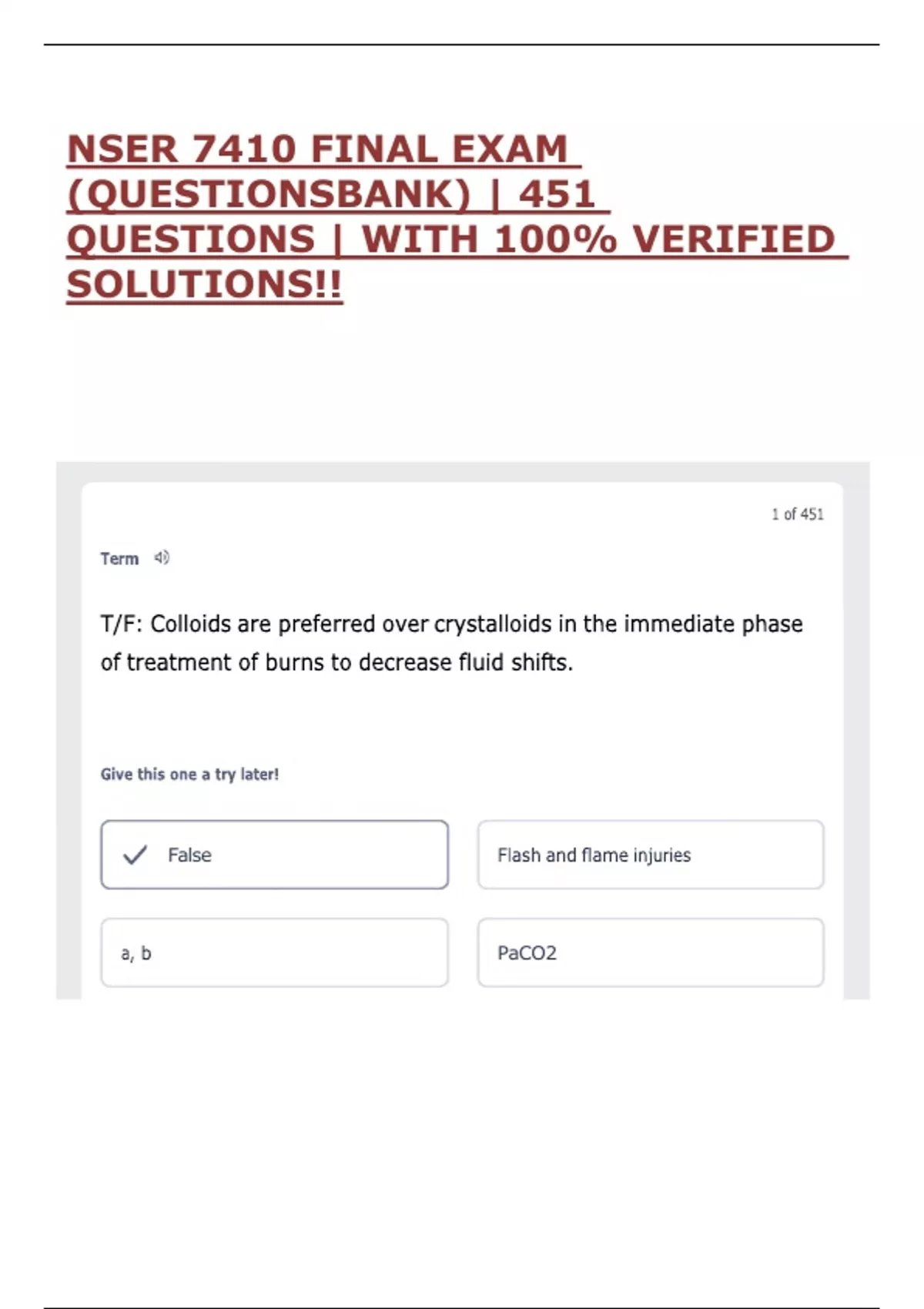Click the "1 of 451" question counter
The image size is (924, 1309).
(x=797, y=514)
